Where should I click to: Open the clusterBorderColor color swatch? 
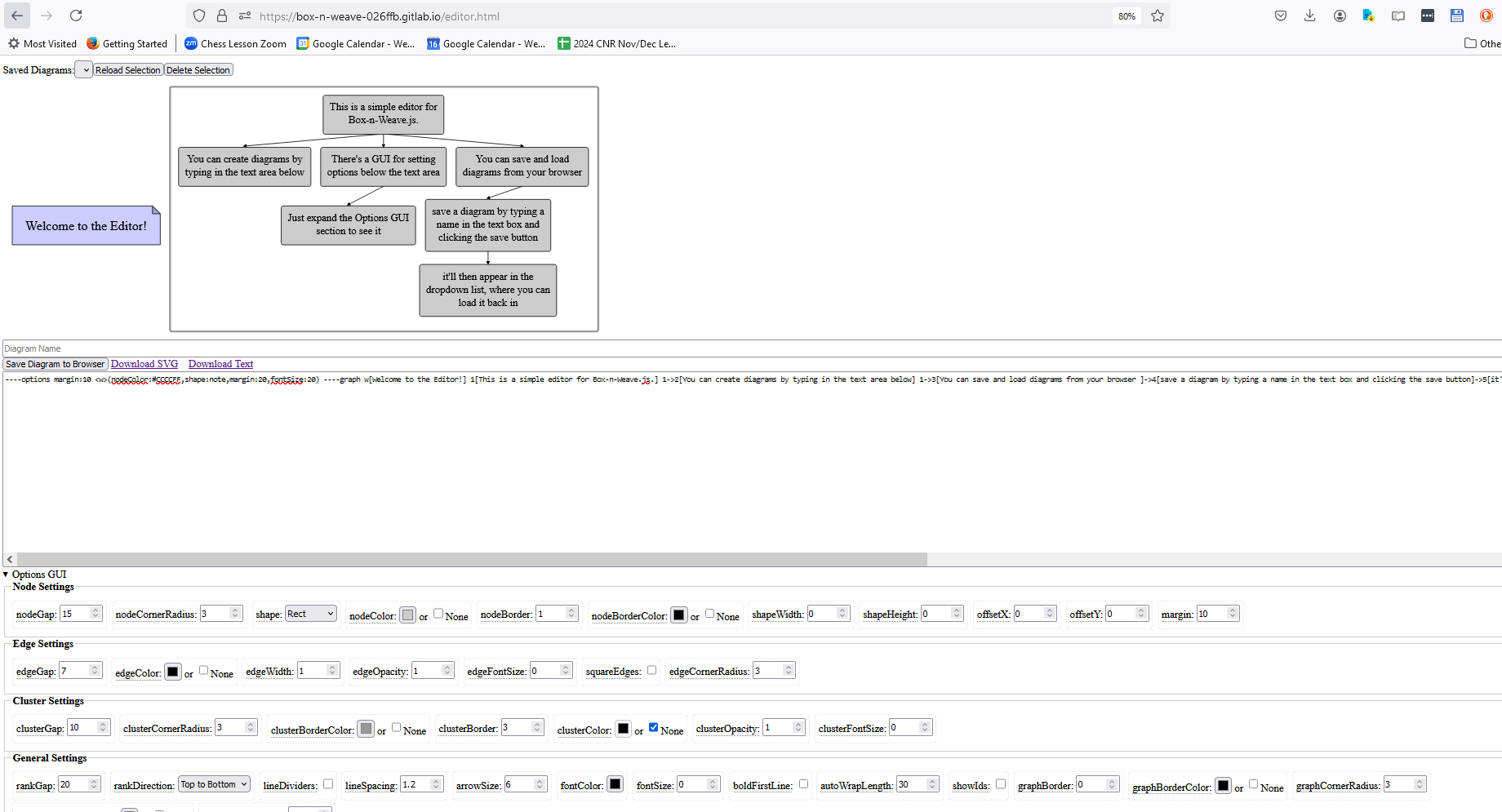point(367,728)
